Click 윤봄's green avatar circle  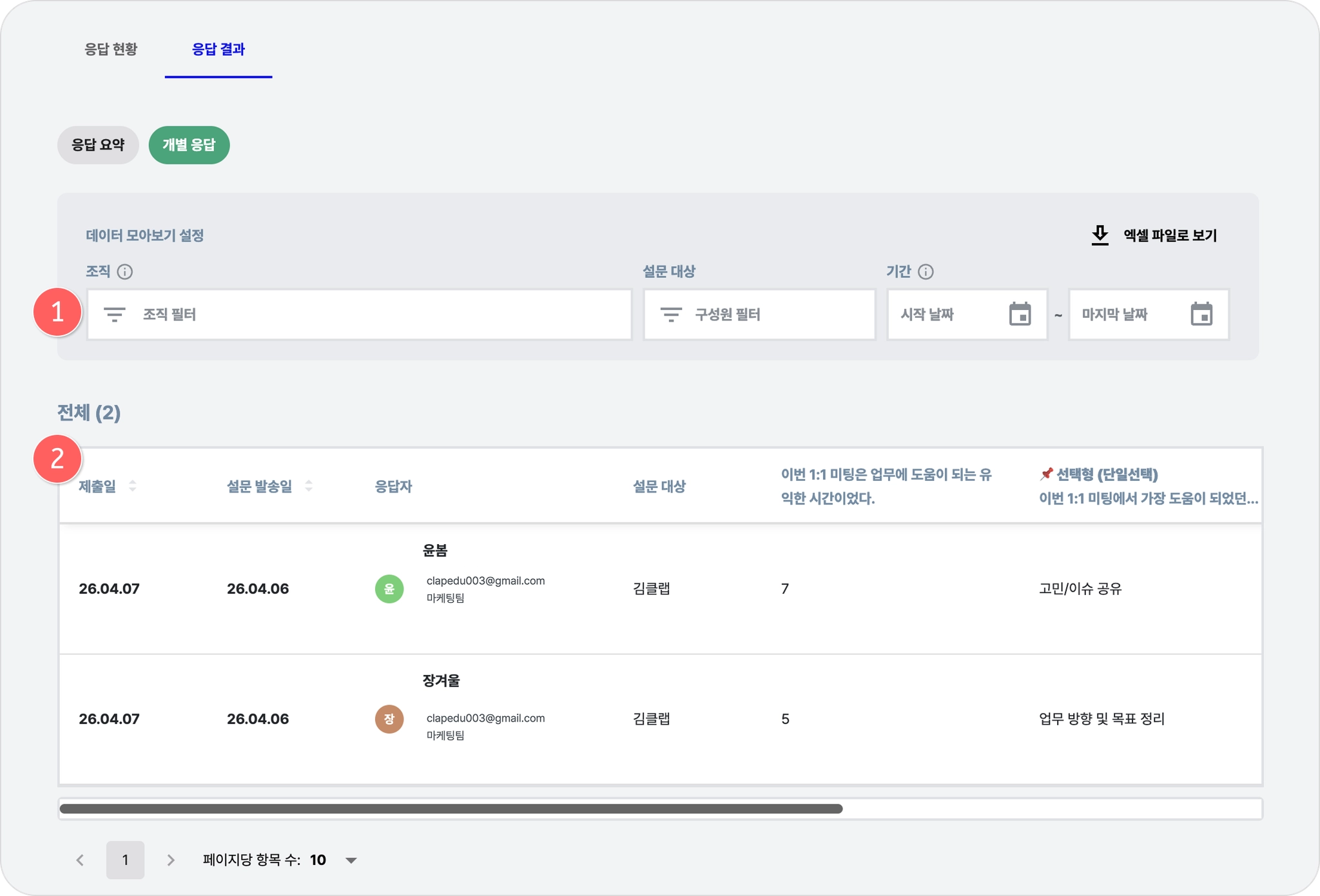[389, 589]
